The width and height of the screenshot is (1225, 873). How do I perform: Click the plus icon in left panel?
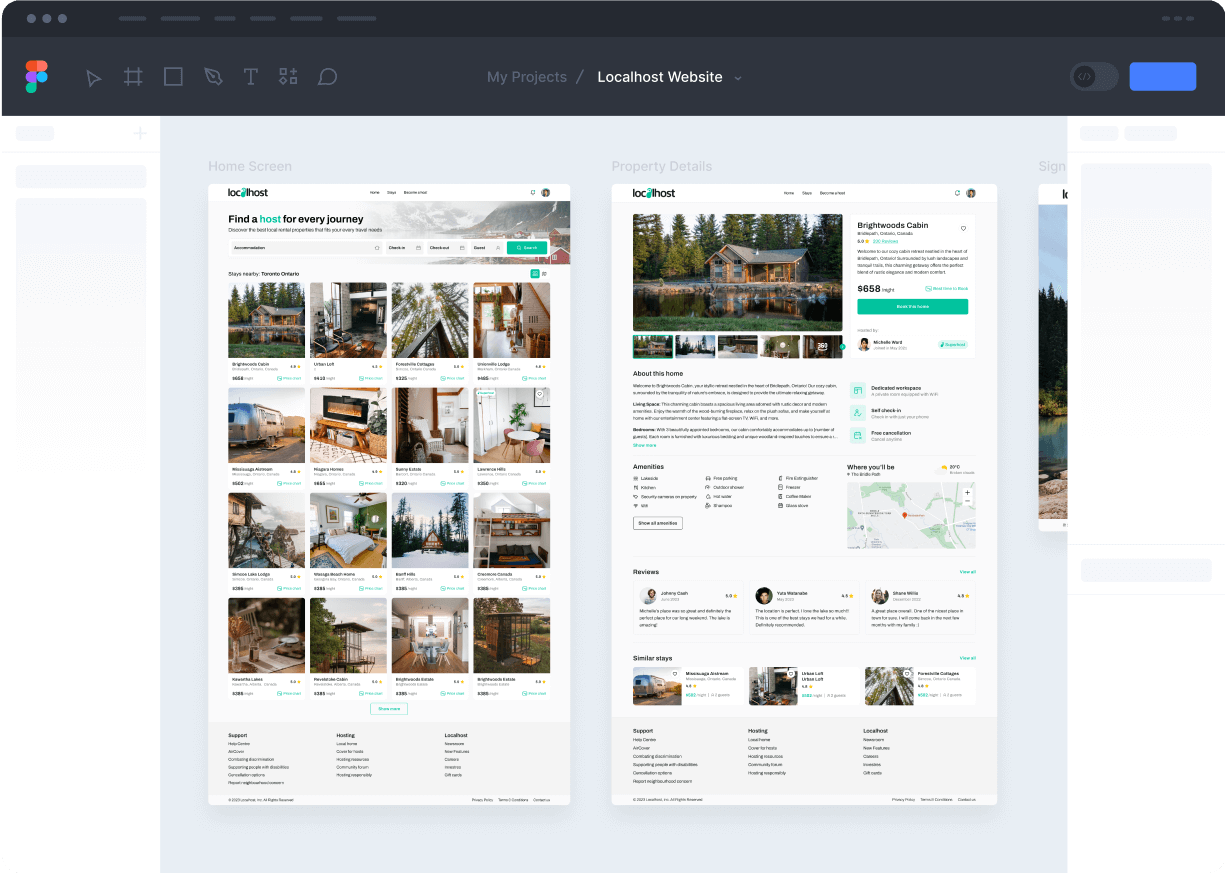pos(140,133)
